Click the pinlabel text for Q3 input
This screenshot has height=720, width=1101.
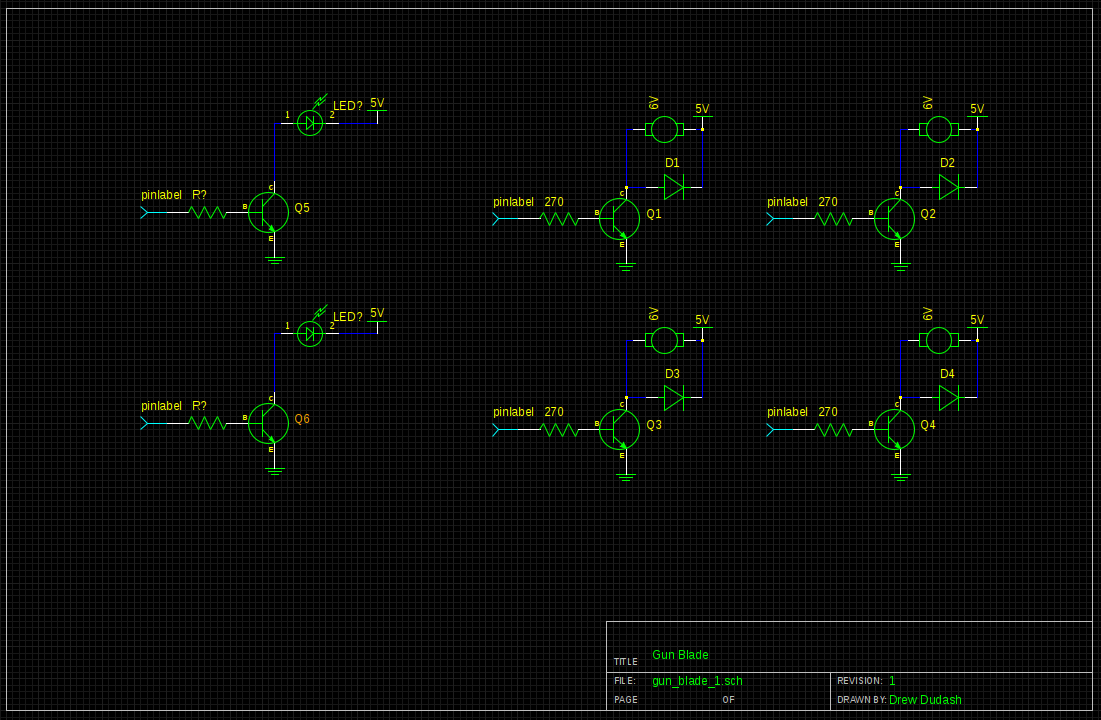[513, 412]
